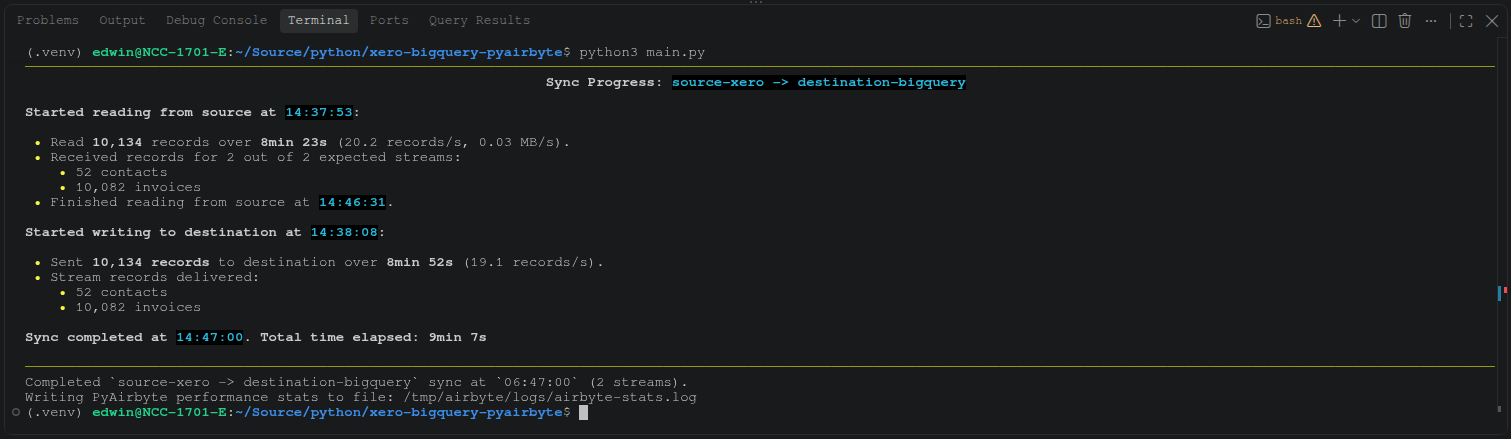Open the Query Results tab

479,20
